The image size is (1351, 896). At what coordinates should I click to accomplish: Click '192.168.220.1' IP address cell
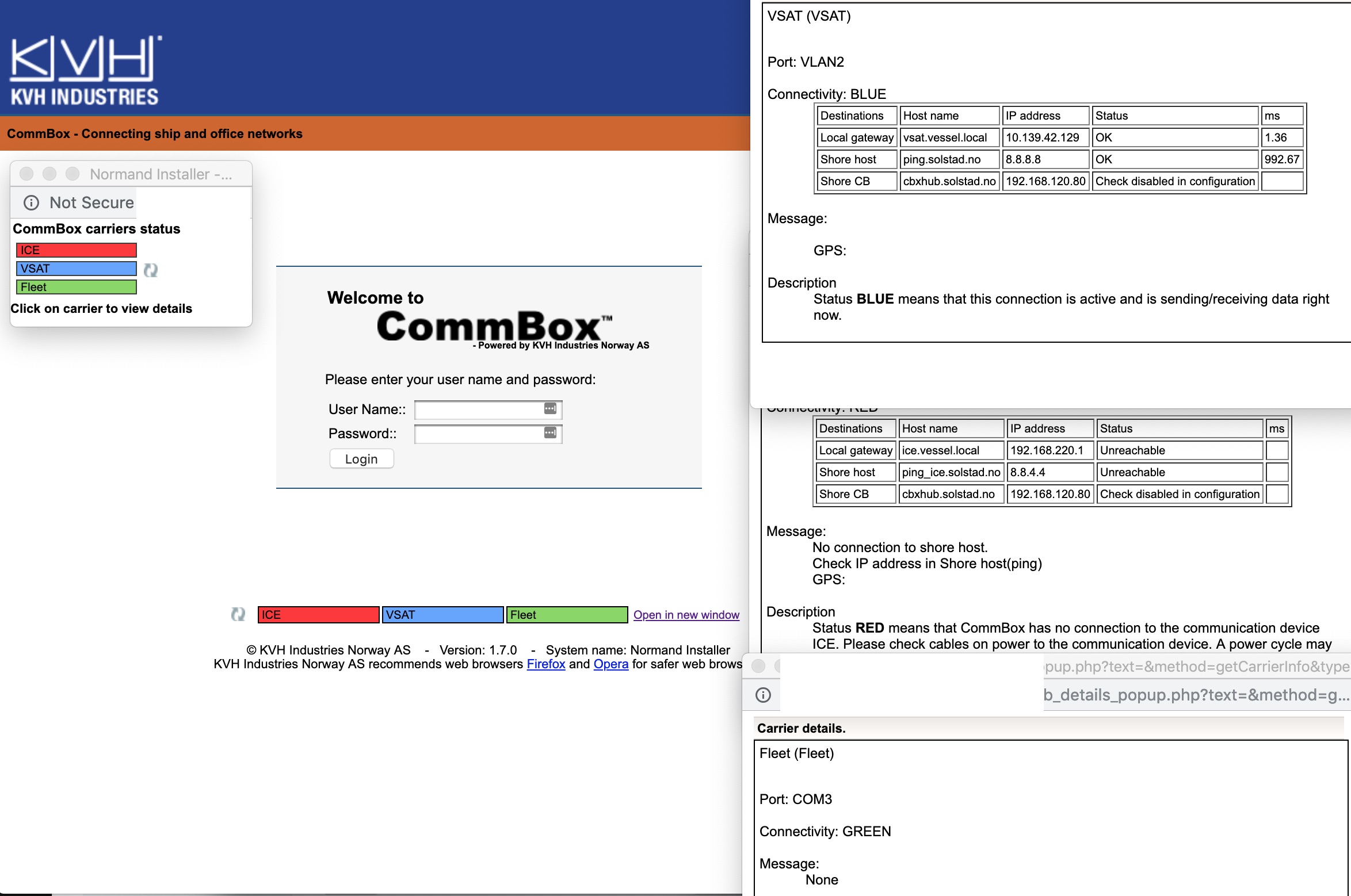(x=1050, y=450)
